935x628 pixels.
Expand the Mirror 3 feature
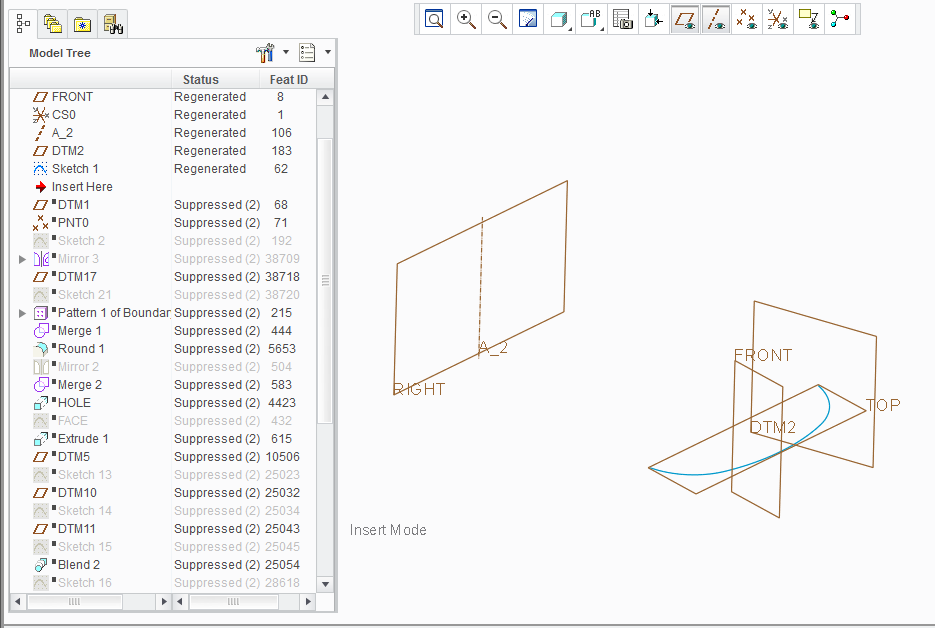click(x=22, y=259)
